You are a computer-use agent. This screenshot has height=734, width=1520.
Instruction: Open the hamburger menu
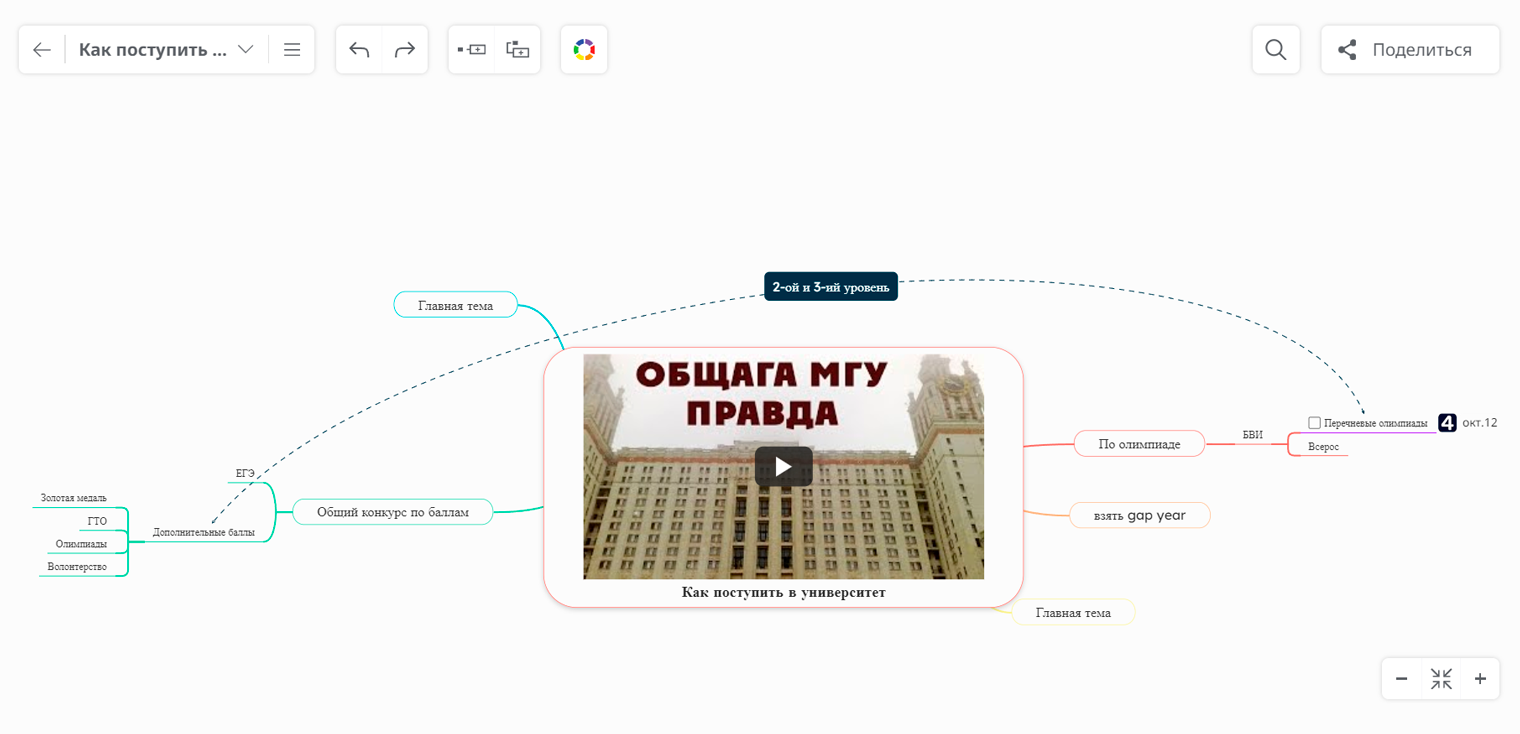(292, 50)
